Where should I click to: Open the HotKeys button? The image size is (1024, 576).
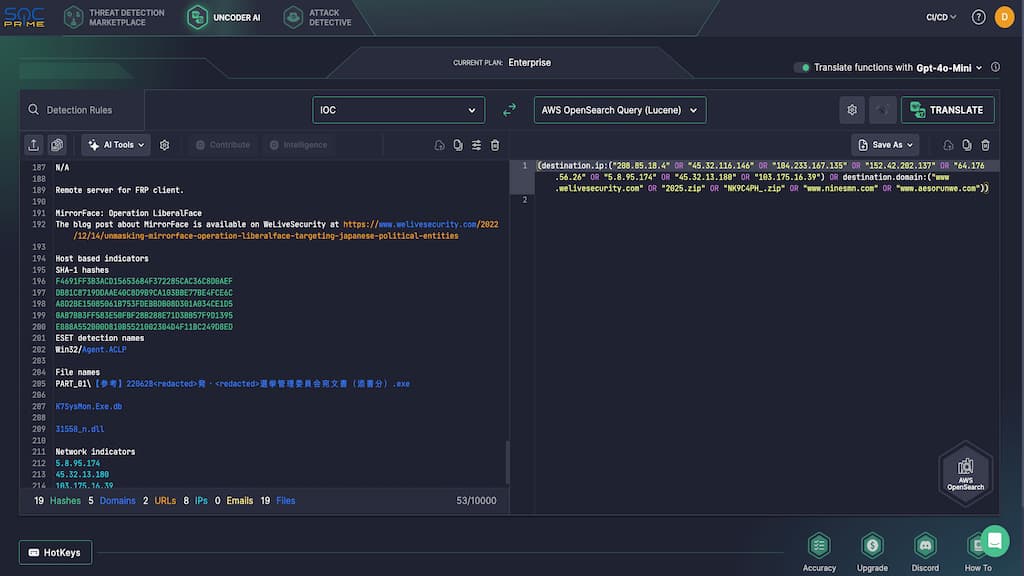56,552
